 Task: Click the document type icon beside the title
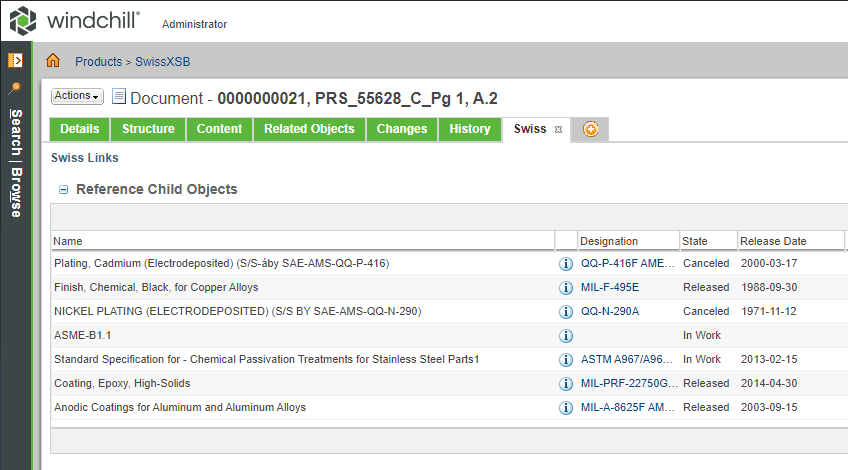(119, 96)
